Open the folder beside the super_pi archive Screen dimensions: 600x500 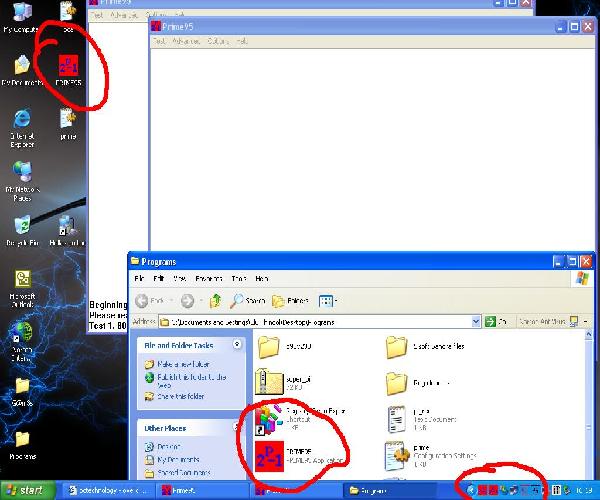[396, 383]
